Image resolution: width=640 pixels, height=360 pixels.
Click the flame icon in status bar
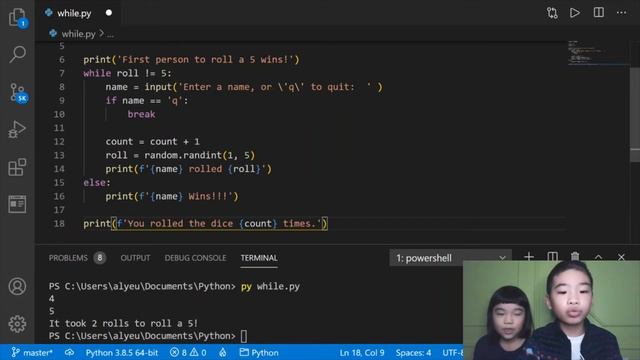tap(222, 353)
